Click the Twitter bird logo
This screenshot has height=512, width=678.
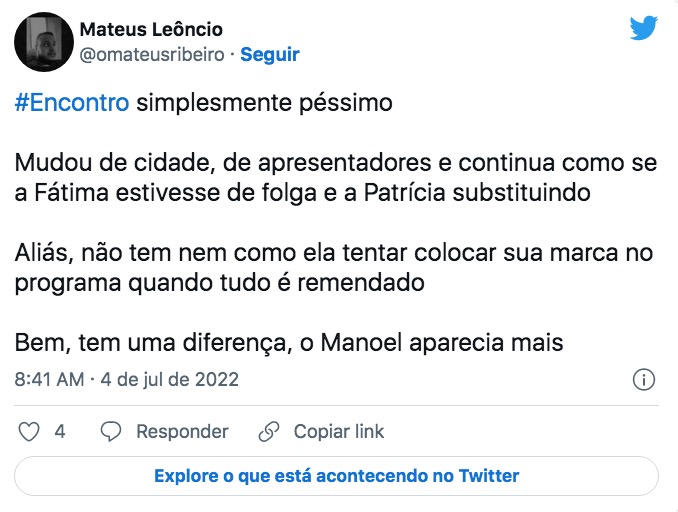(x=643, y=29)
